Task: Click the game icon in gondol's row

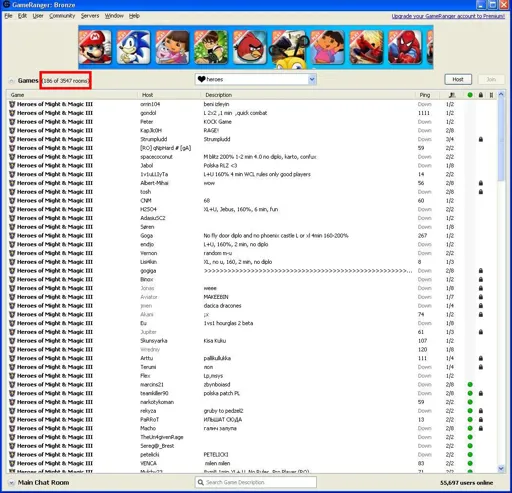Action: pos(12,113)
